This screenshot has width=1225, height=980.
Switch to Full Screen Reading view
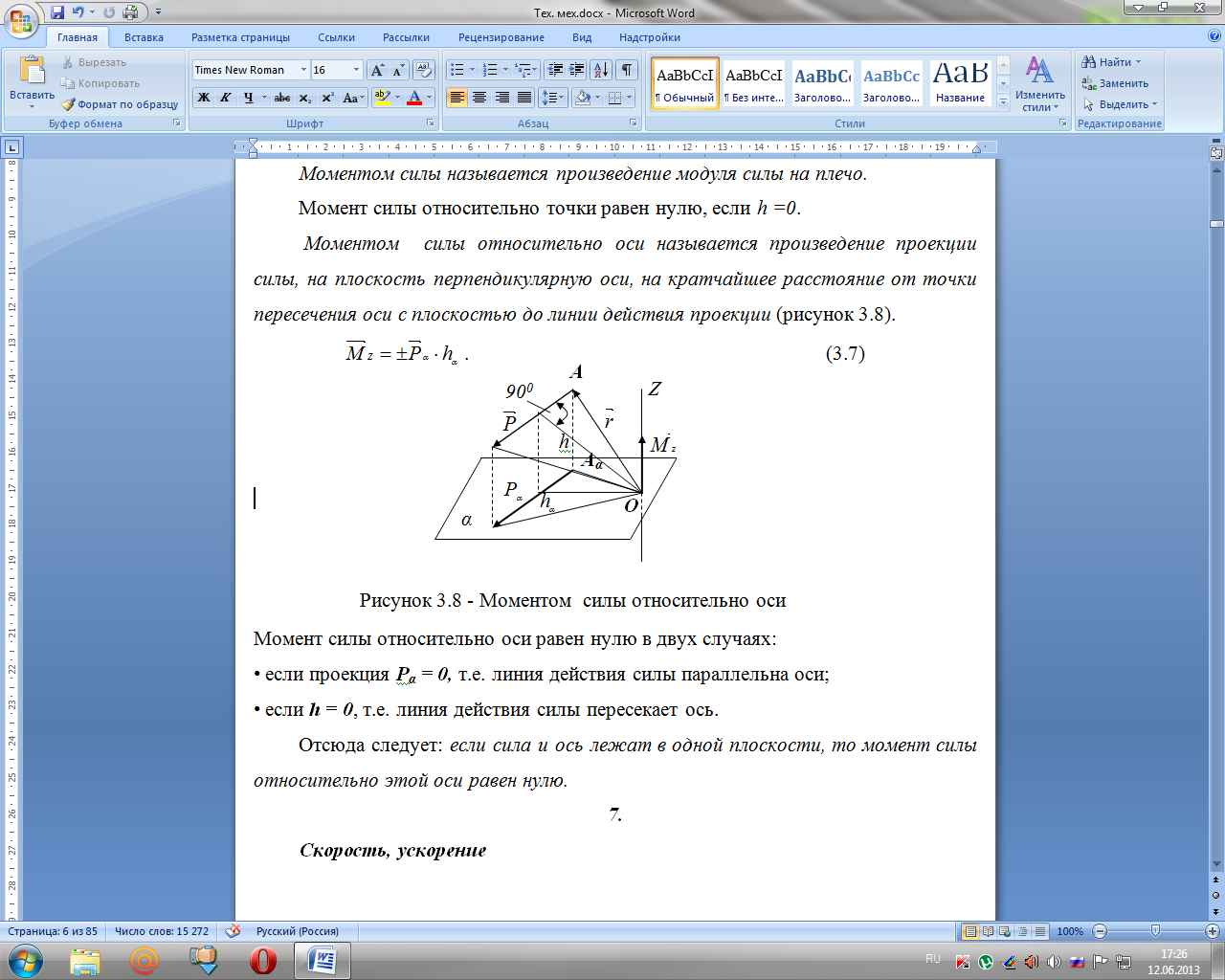(988, 931)
